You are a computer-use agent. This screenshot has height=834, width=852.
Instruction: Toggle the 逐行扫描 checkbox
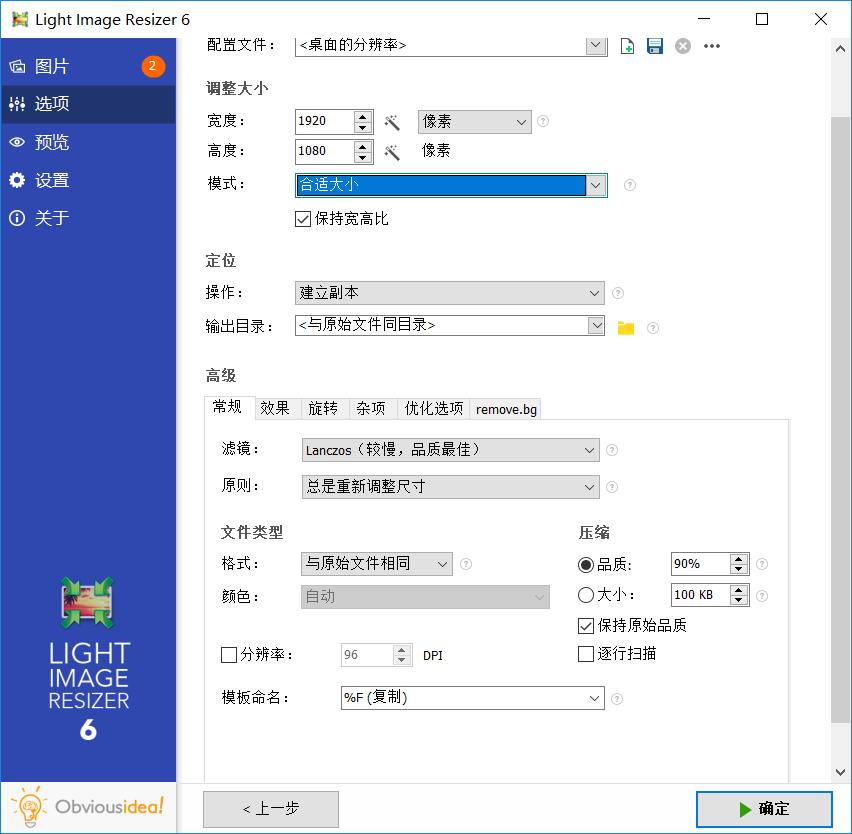point(586,654)
